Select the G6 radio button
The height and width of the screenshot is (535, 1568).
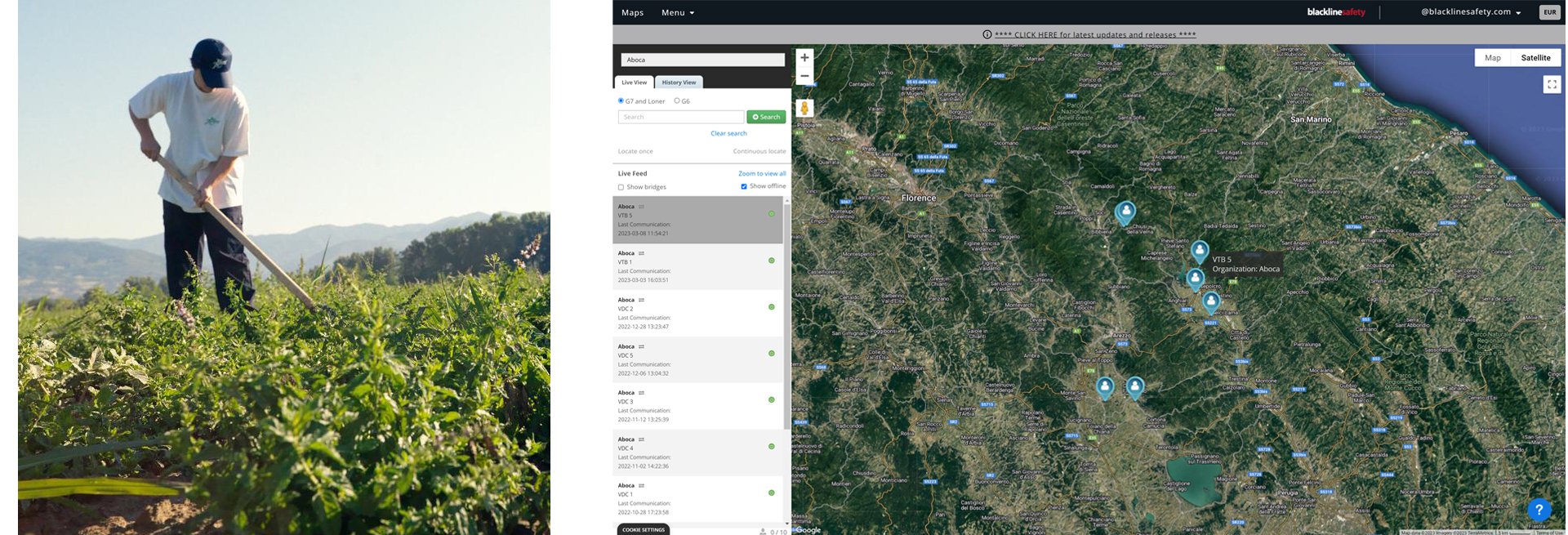677,100
